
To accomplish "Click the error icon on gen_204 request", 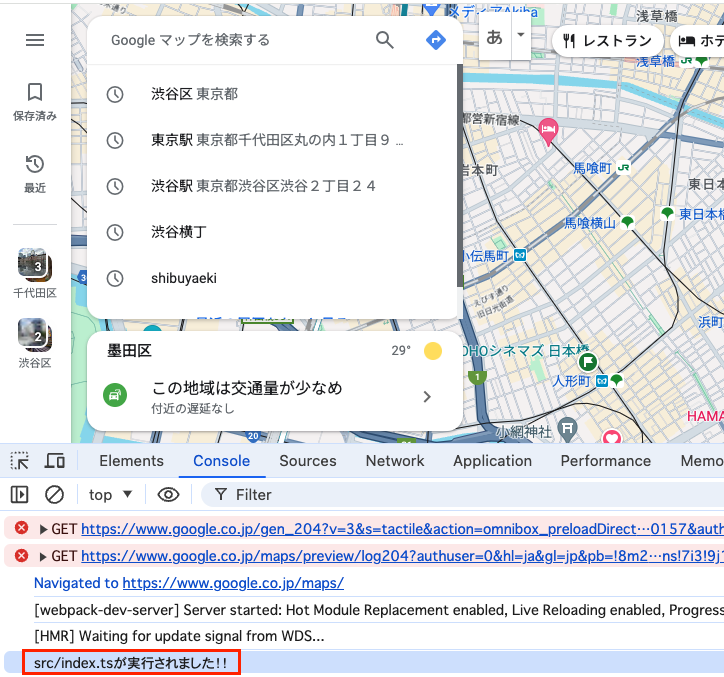I will coord(21,528).
